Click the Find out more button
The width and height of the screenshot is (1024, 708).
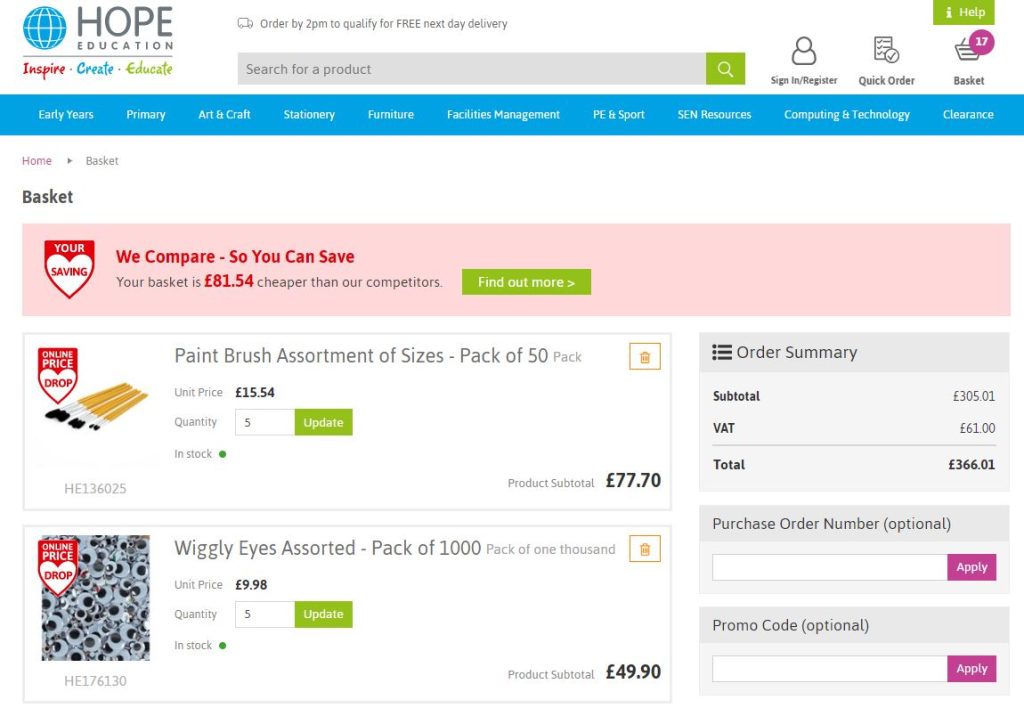526,282
